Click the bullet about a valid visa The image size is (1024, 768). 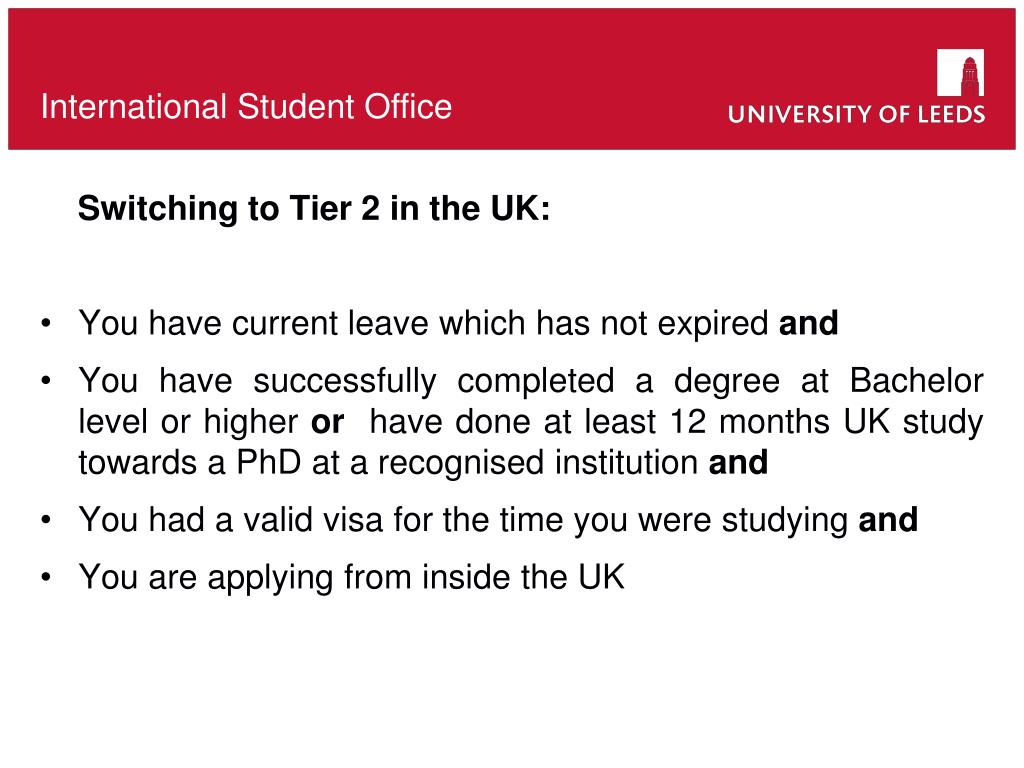click(498, 520)
